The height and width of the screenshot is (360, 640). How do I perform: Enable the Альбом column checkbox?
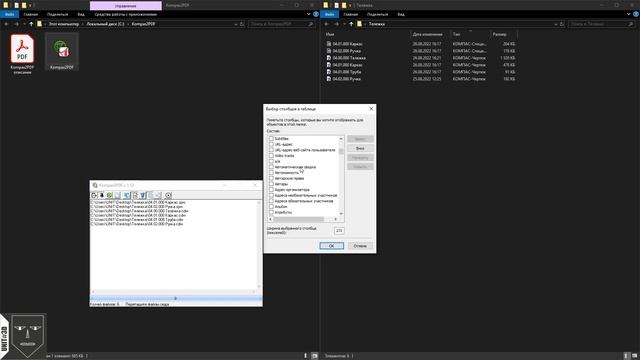(271, 207)
